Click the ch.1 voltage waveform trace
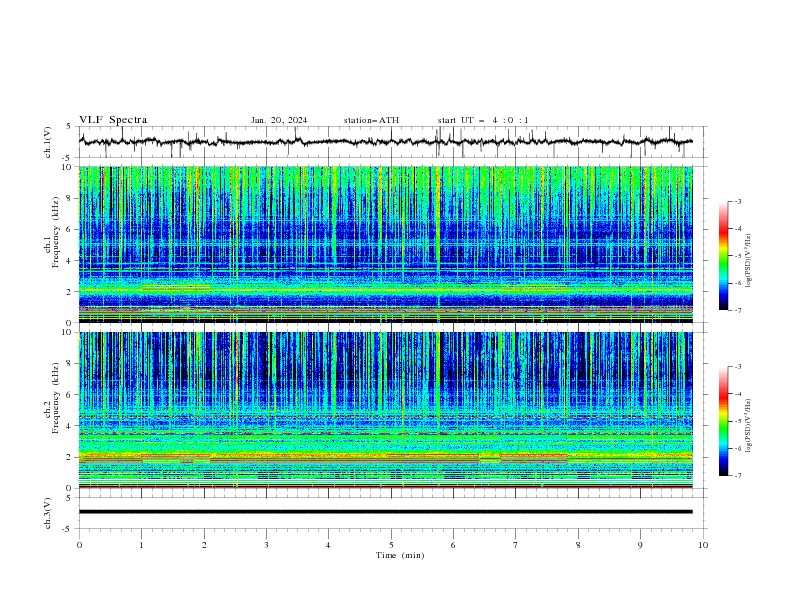 click(386, 142)
